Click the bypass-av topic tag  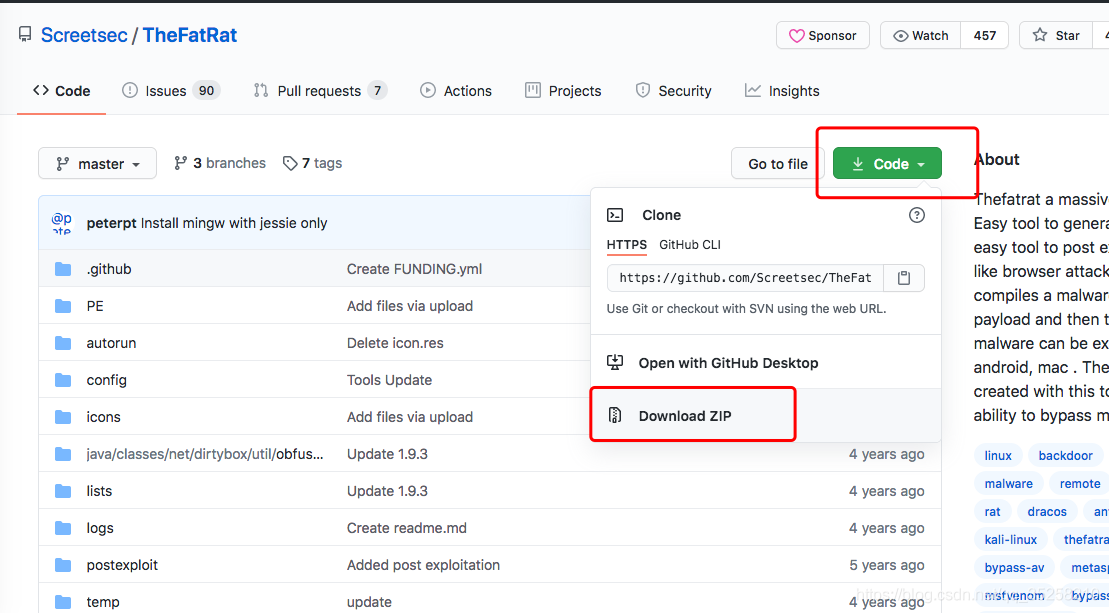(1014, 568)
